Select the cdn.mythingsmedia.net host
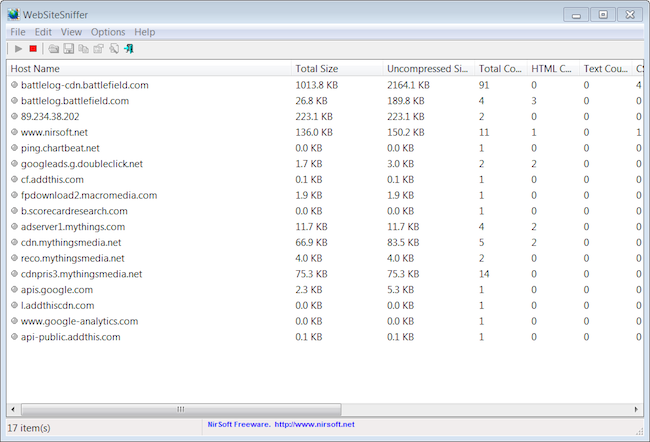 (x=71, y=243)
